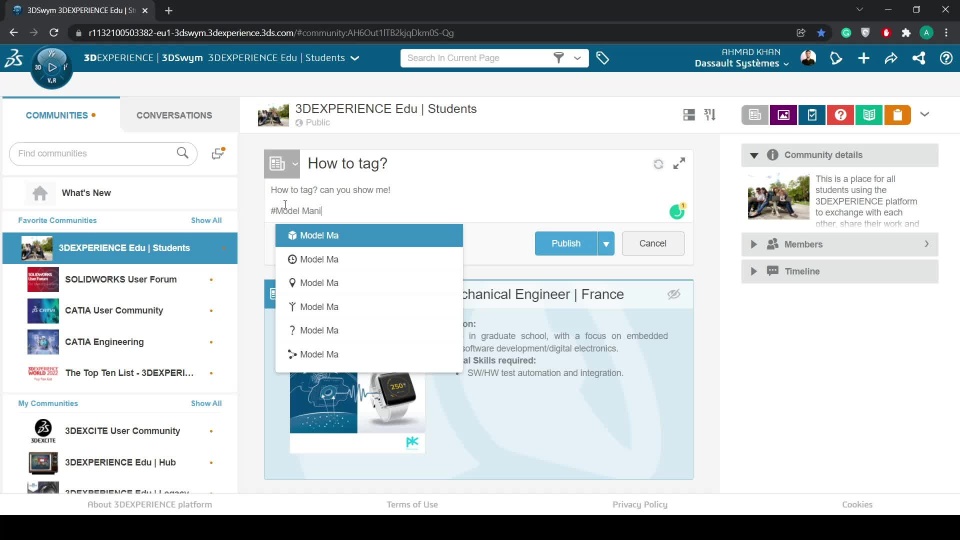The width and height of the screenshot is (960, 540).
Task: Select Model Ma tag with question mark
Action: coord(369,331)
